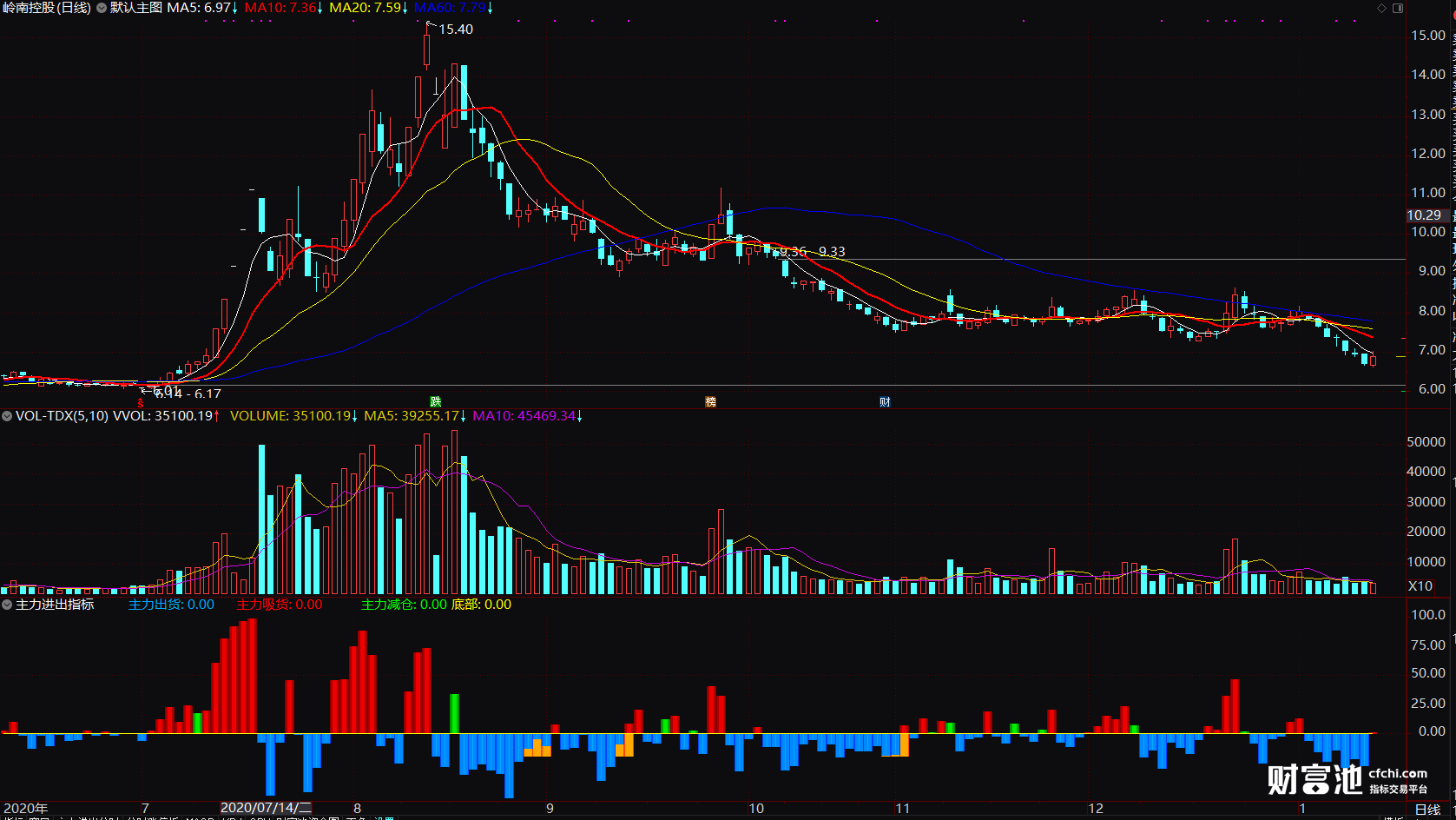
Task: Click the 主力出货: 0.00 label
Action: point(171,605)
